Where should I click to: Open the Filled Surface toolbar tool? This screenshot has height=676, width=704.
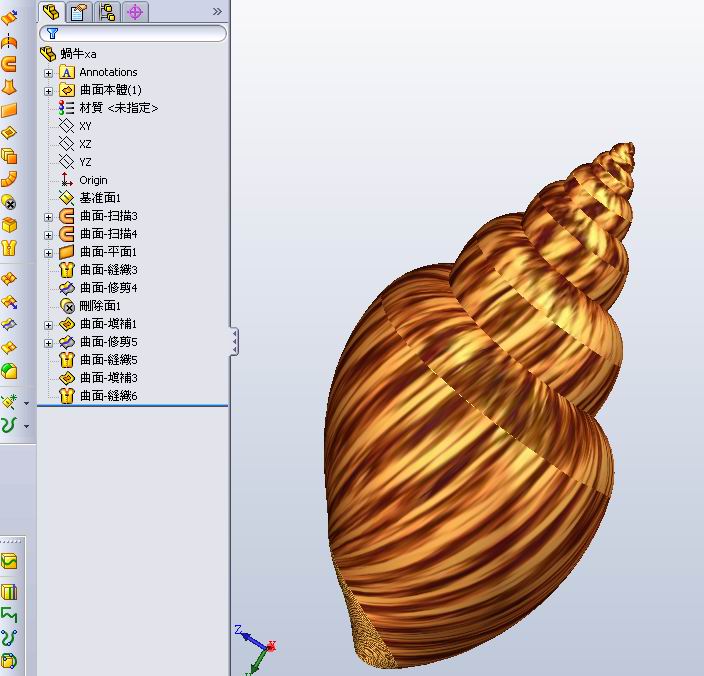point(9,133)
